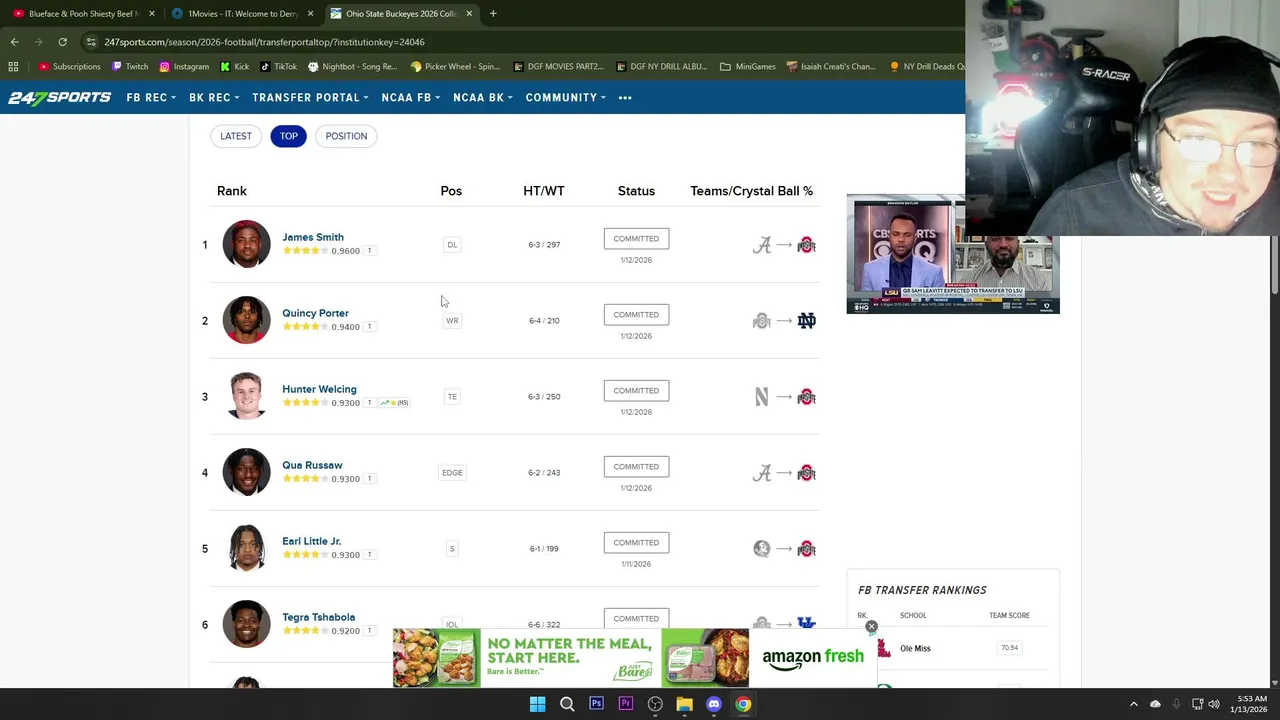Open Hunter Welcing player profile
The height and width of the screenshot is (720, 1280).
(x=319, y=389)
